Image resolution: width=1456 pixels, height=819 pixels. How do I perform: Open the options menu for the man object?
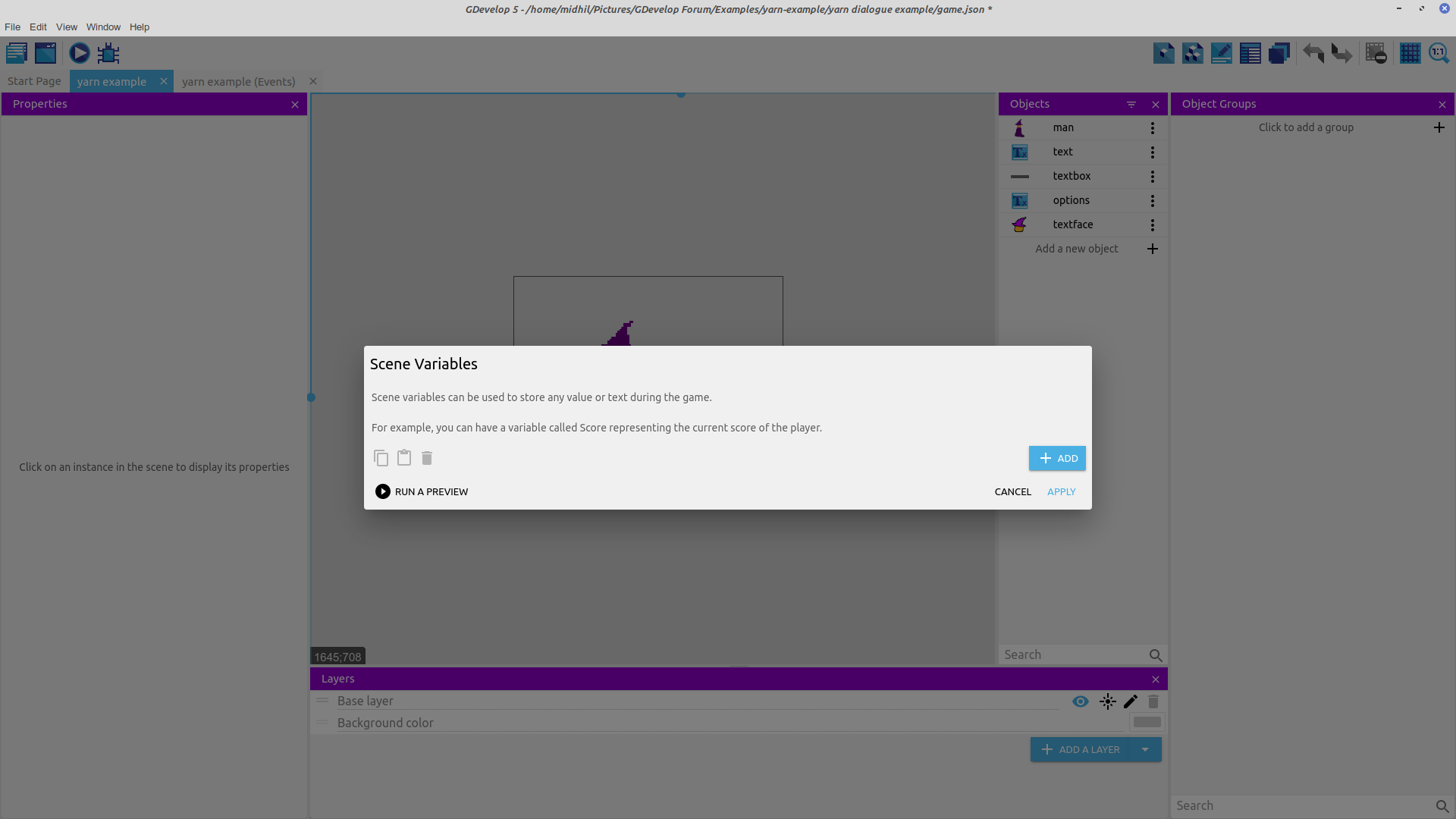[1152, 127]
